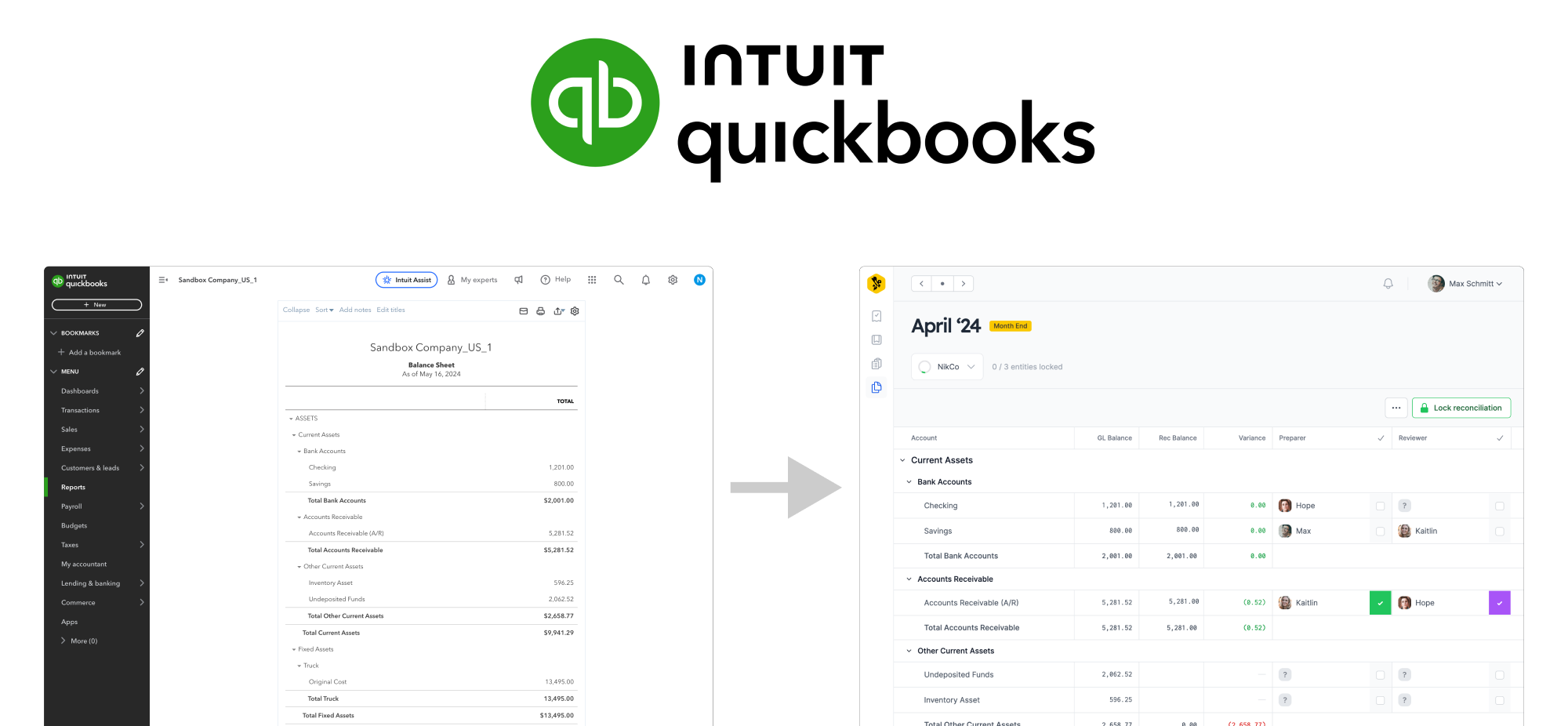Image resolution: width=1568 pixels, height=726 pixels.
Task: Open QuickBooks notifications bell
Action: (x=646, y=280)
